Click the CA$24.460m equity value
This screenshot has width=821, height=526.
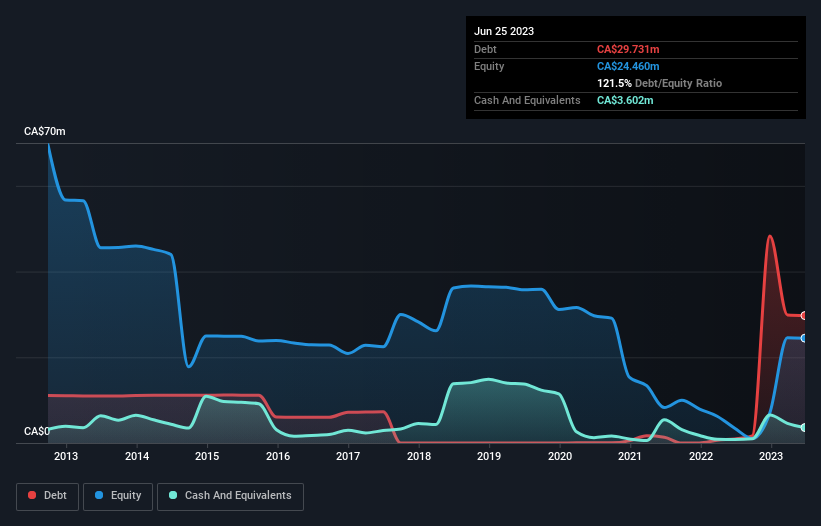click(x=628, y=66)
